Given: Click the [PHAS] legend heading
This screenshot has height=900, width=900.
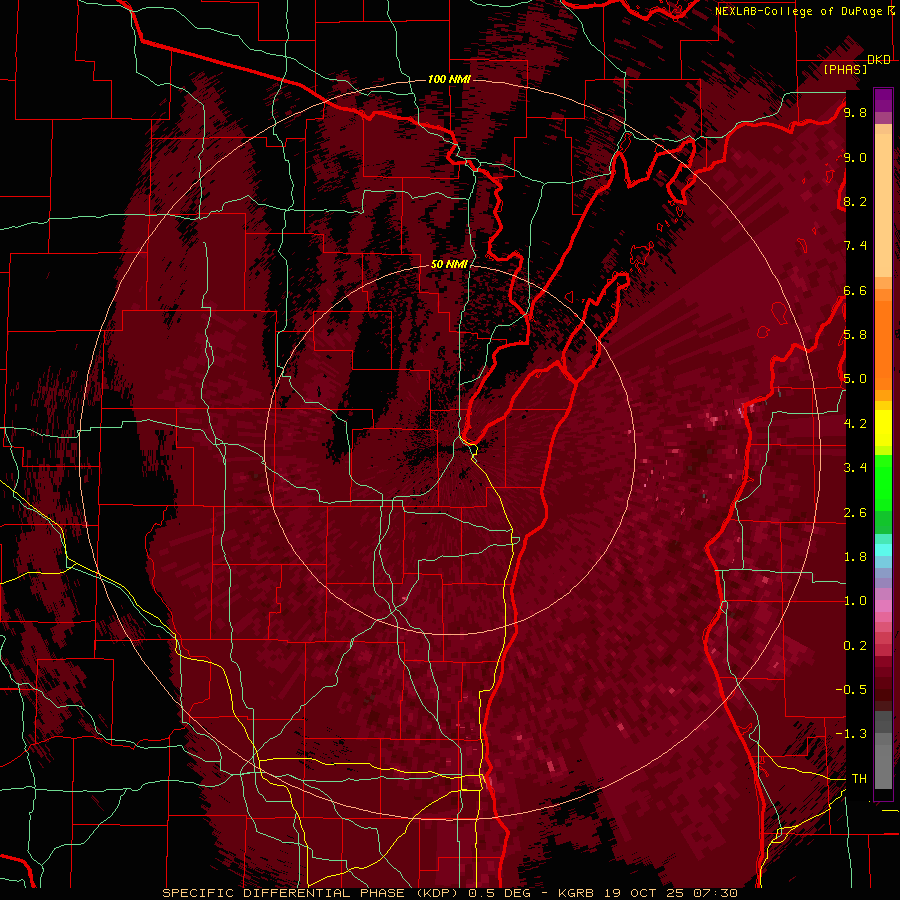Looking at the screenshot, I should point(845,69).
